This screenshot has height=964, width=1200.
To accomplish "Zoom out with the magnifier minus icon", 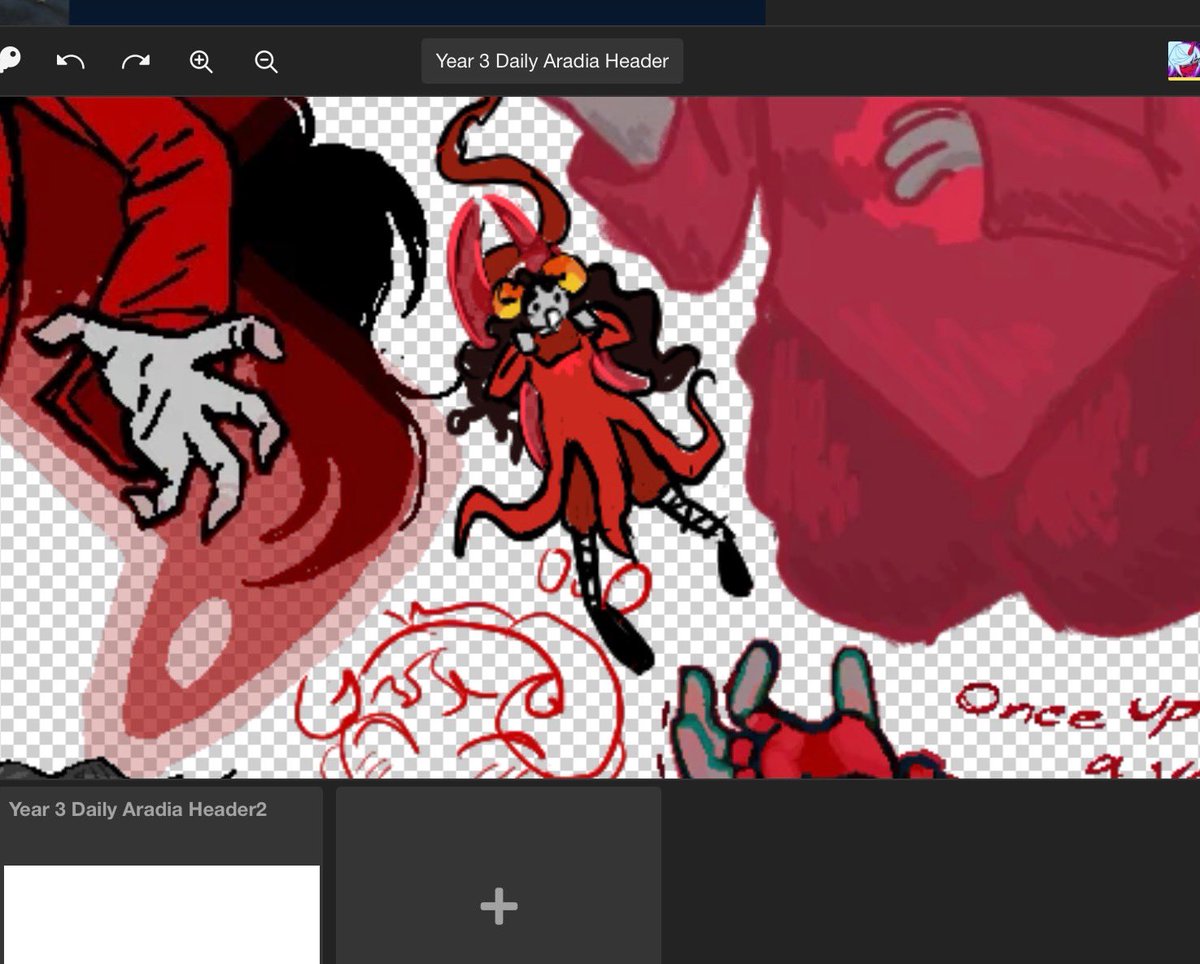I will 266,61.
